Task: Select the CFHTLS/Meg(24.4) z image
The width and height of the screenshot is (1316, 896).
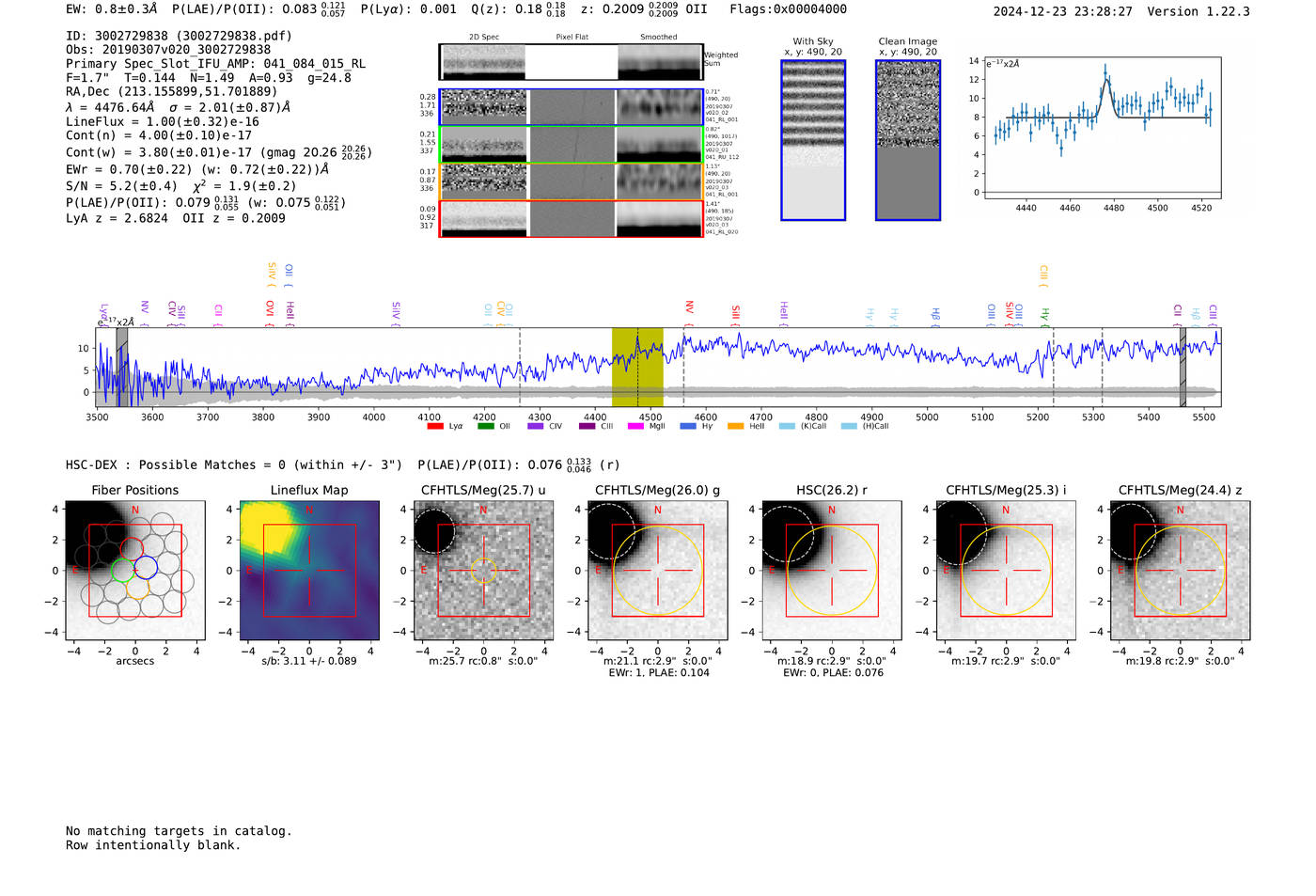Action: coord(1181,570)
